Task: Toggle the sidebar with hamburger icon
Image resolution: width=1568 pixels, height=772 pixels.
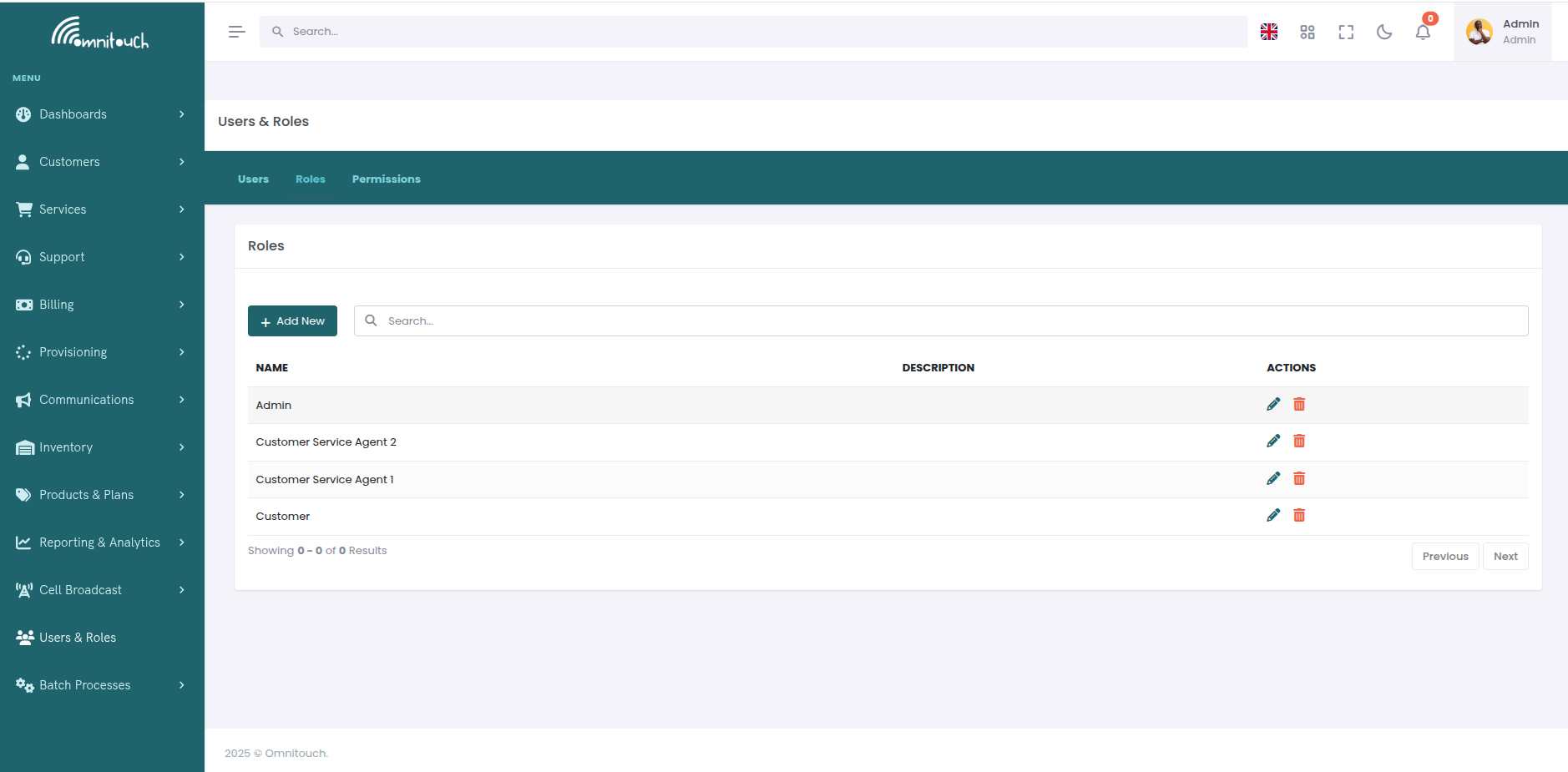Action: click(x=237, y=31)
